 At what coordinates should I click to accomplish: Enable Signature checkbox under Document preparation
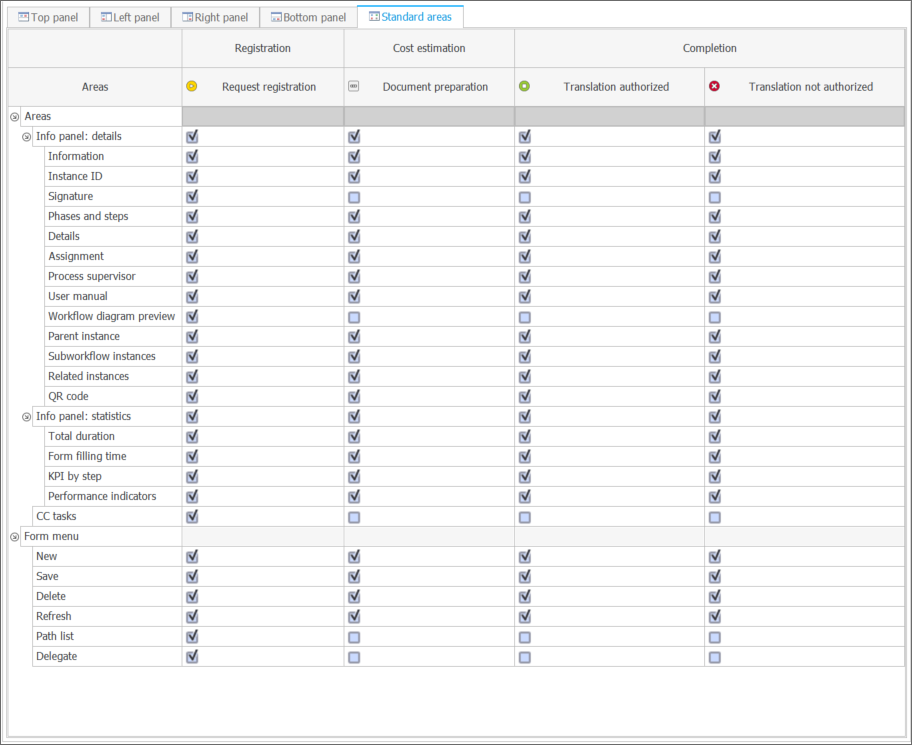(x=354, y=197)
